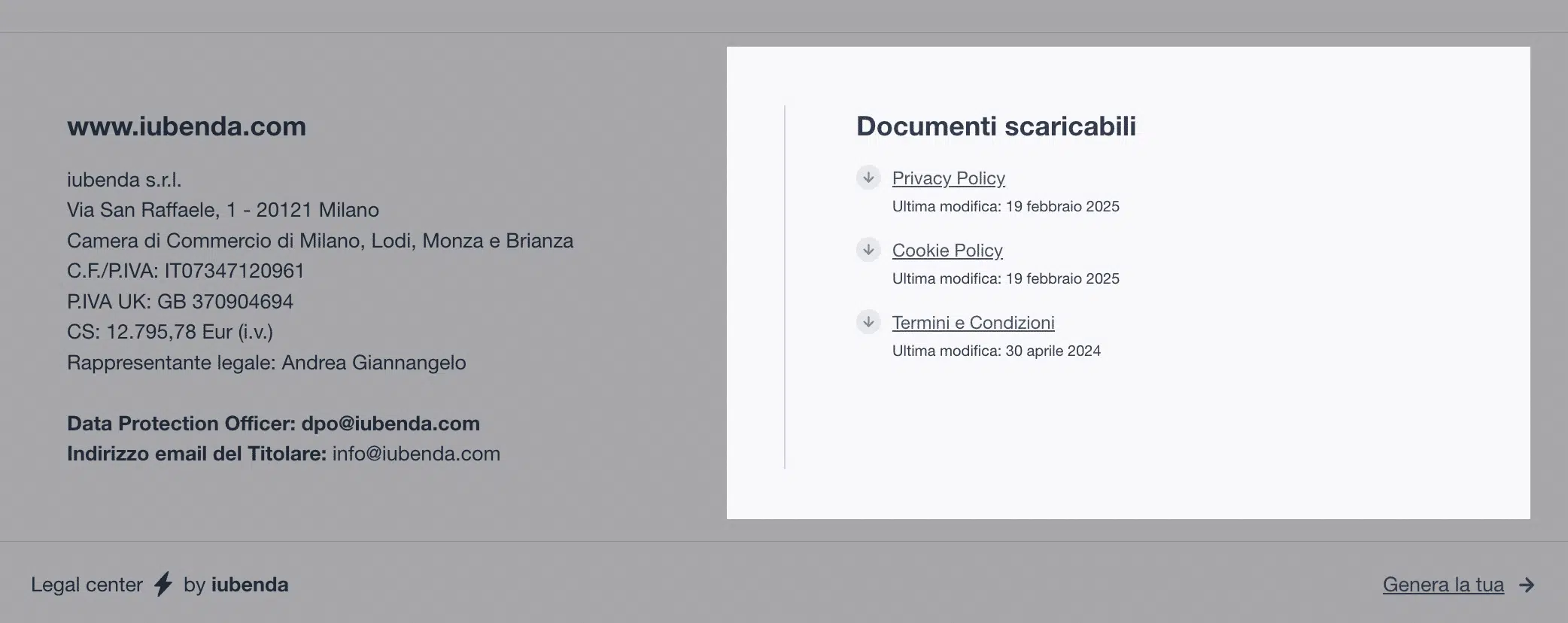Image resolution: width=1568 pixels, height=623 pixels.
Task: Open the Privacy Policy link
Action: (x=949, y=178)
